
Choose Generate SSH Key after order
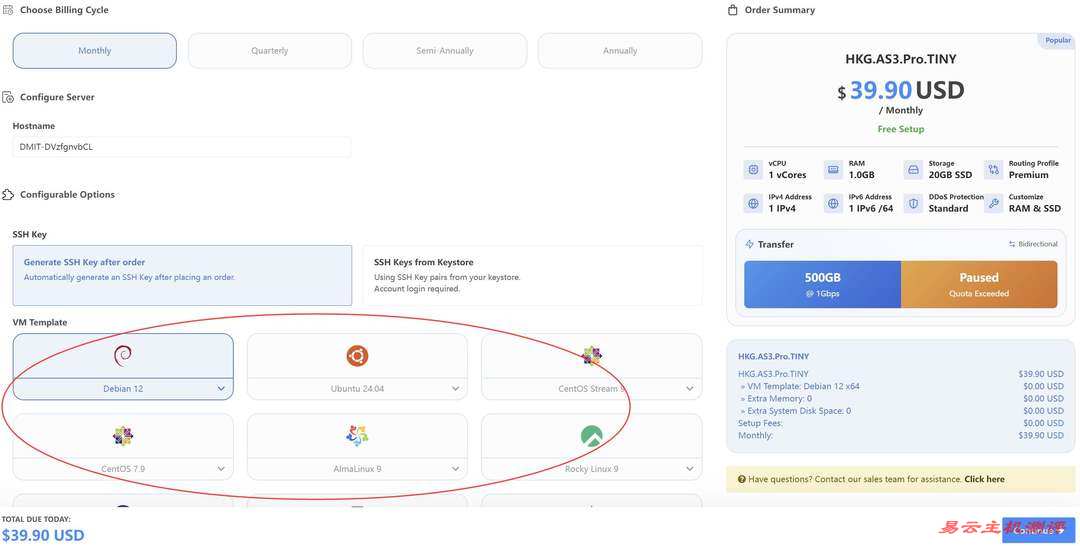pos(182,275)
